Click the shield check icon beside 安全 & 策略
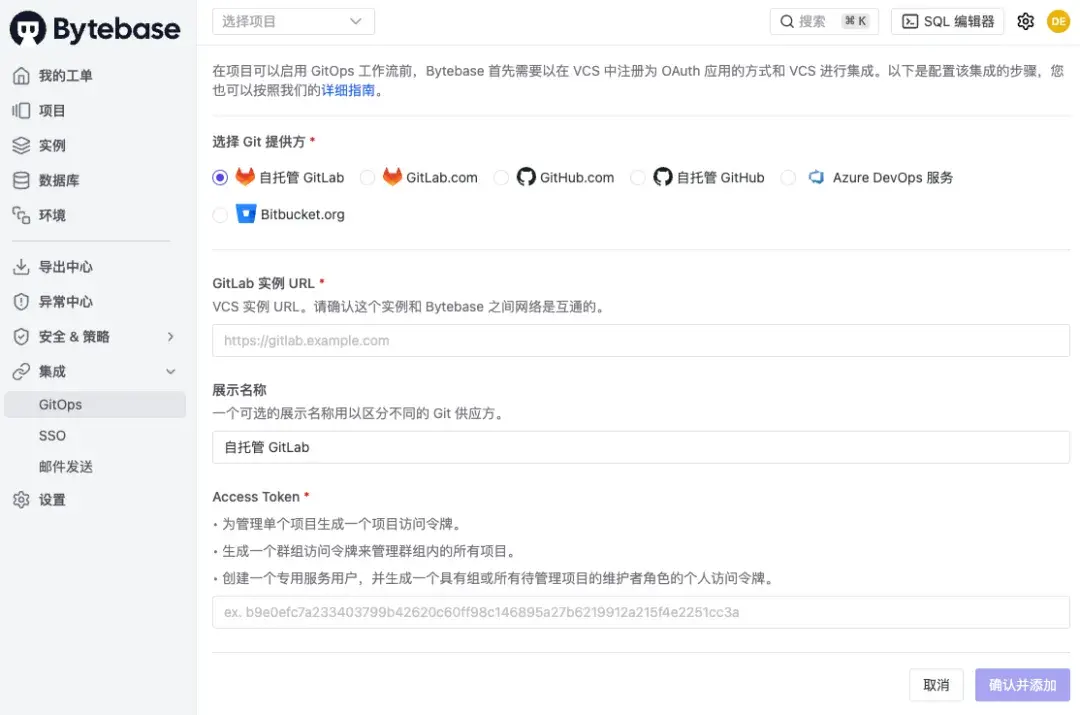The width and height of the screenshot is (1080, 715). [x=21, y=337]
